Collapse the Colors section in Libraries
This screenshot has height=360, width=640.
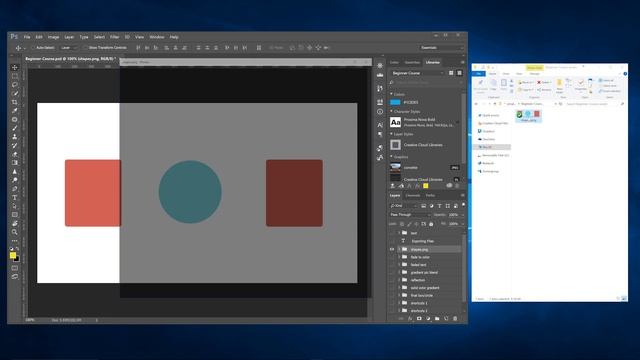[391, 94]
